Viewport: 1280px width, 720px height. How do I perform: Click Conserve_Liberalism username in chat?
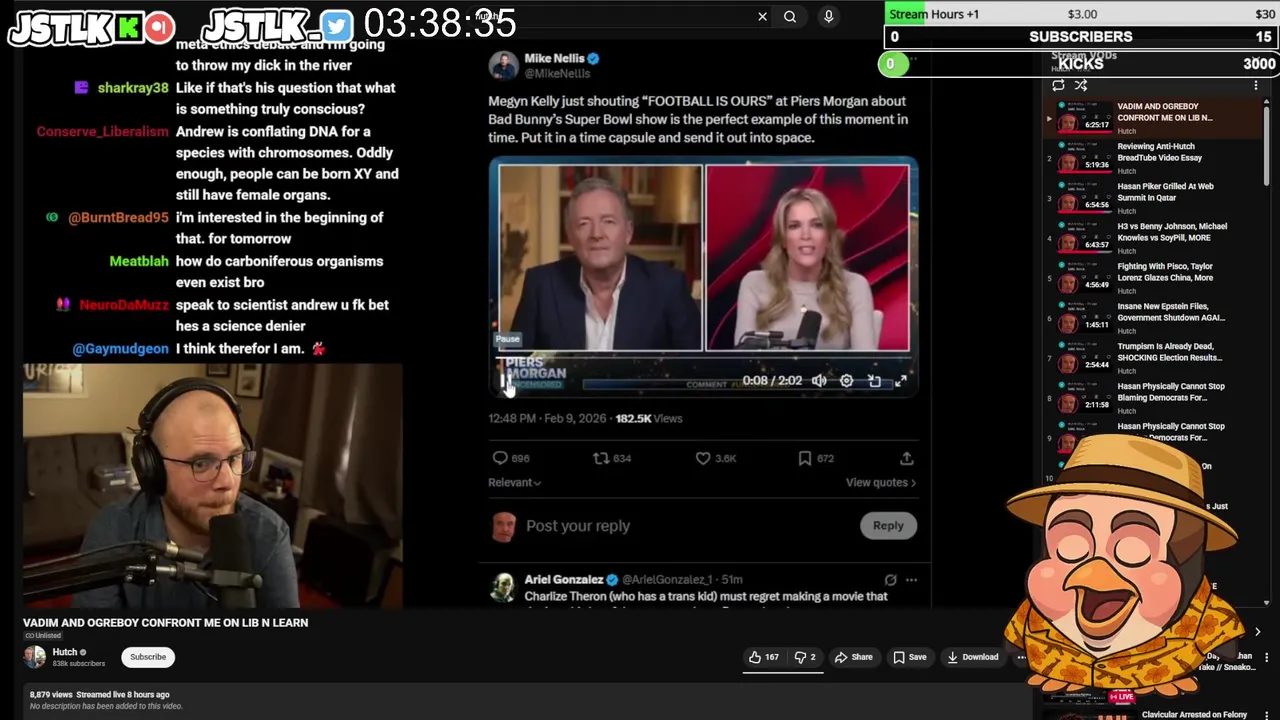click(102, 132)
